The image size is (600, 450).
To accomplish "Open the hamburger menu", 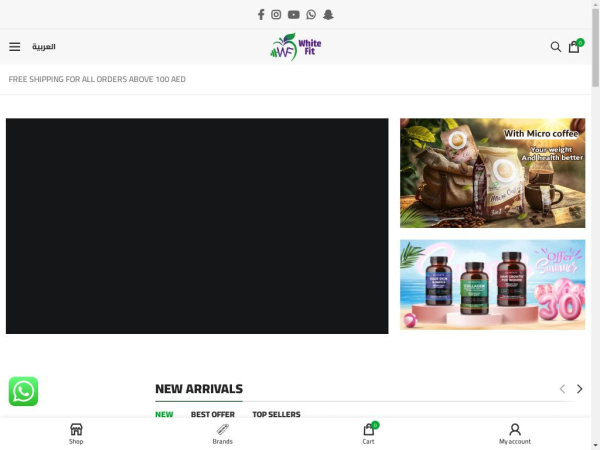I will [x=15, y=47].
